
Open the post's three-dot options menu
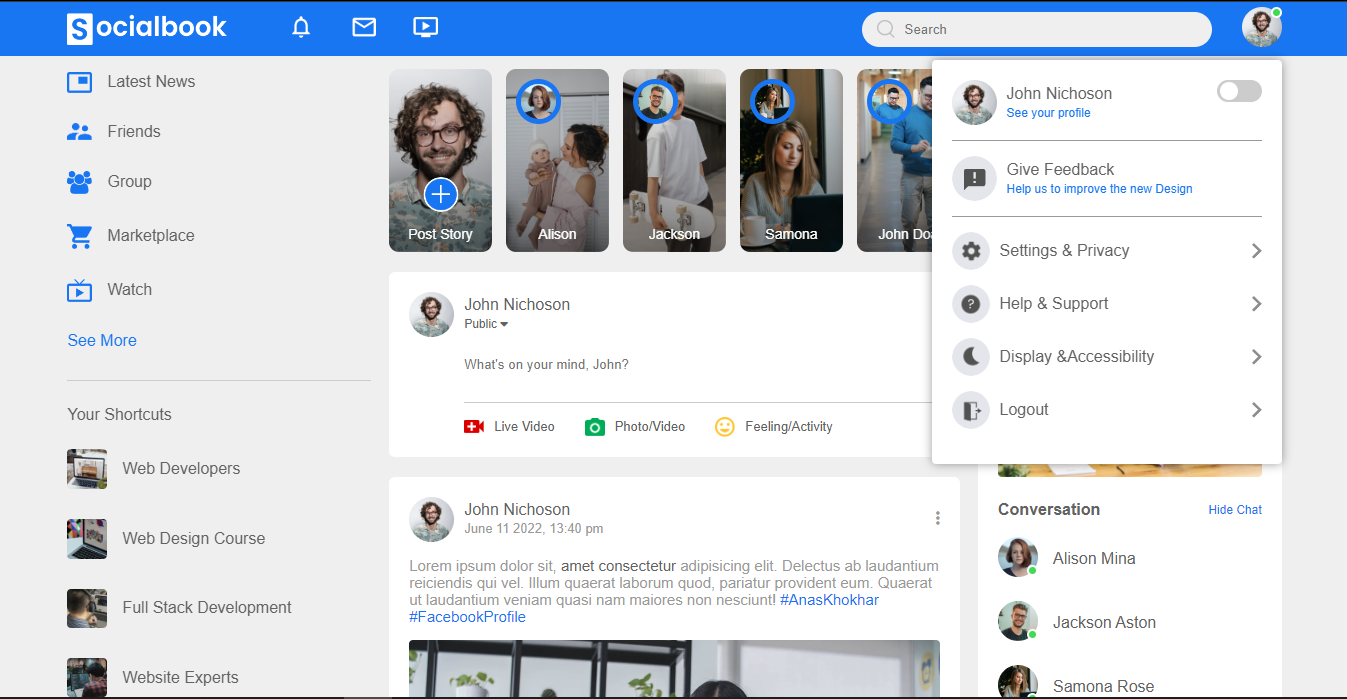click(937, 518)
